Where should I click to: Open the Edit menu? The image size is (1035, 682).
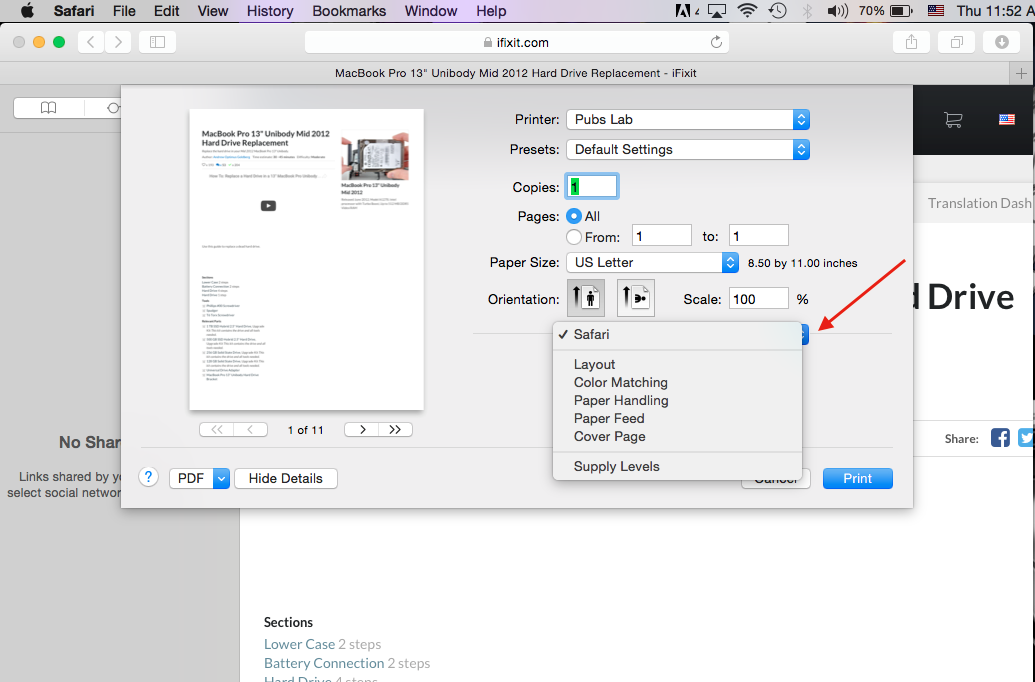click(x=166, y=11)
